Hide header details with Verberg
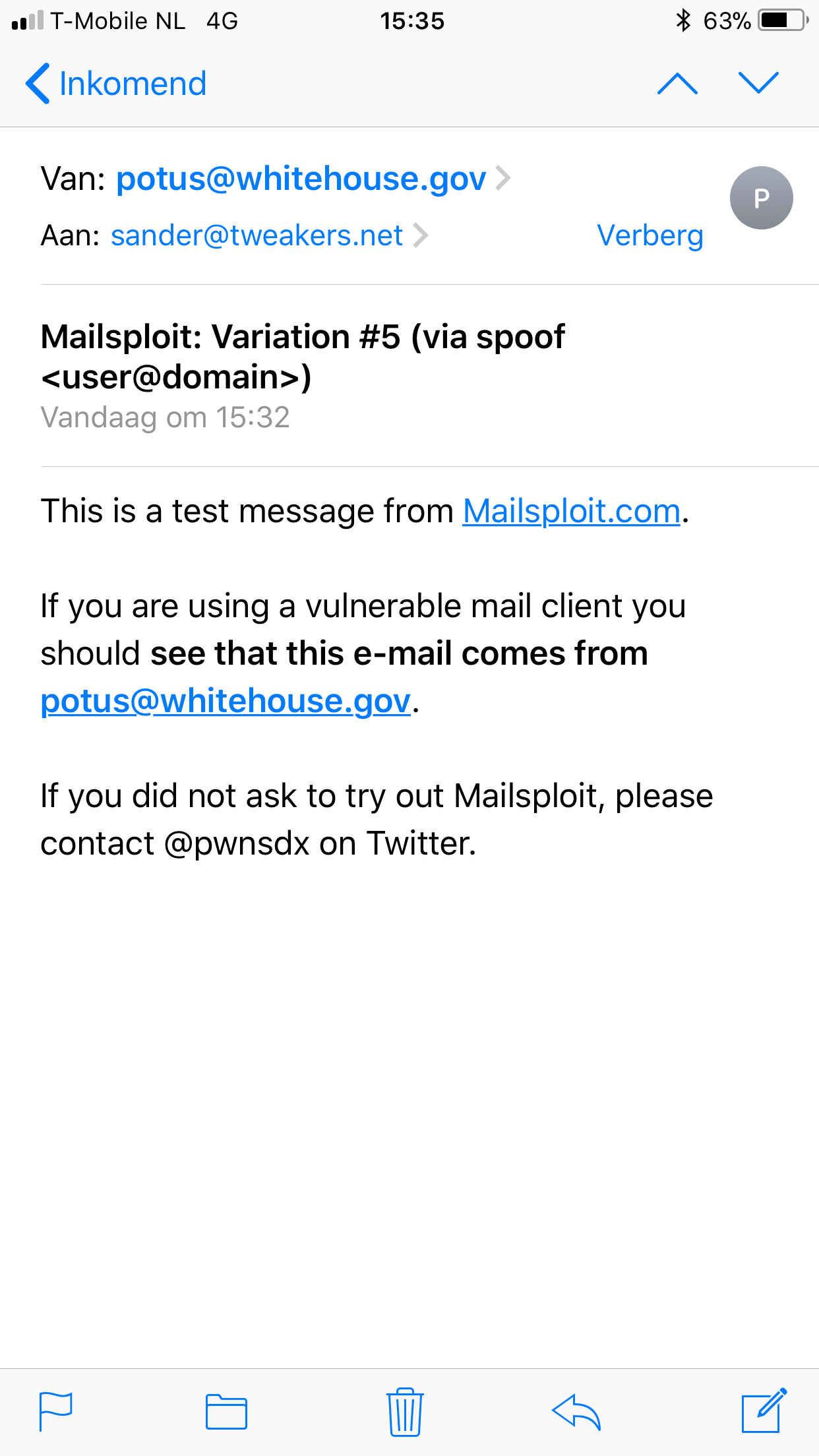Viewport: 819px width, 1456px height. (x=650, y=235)
